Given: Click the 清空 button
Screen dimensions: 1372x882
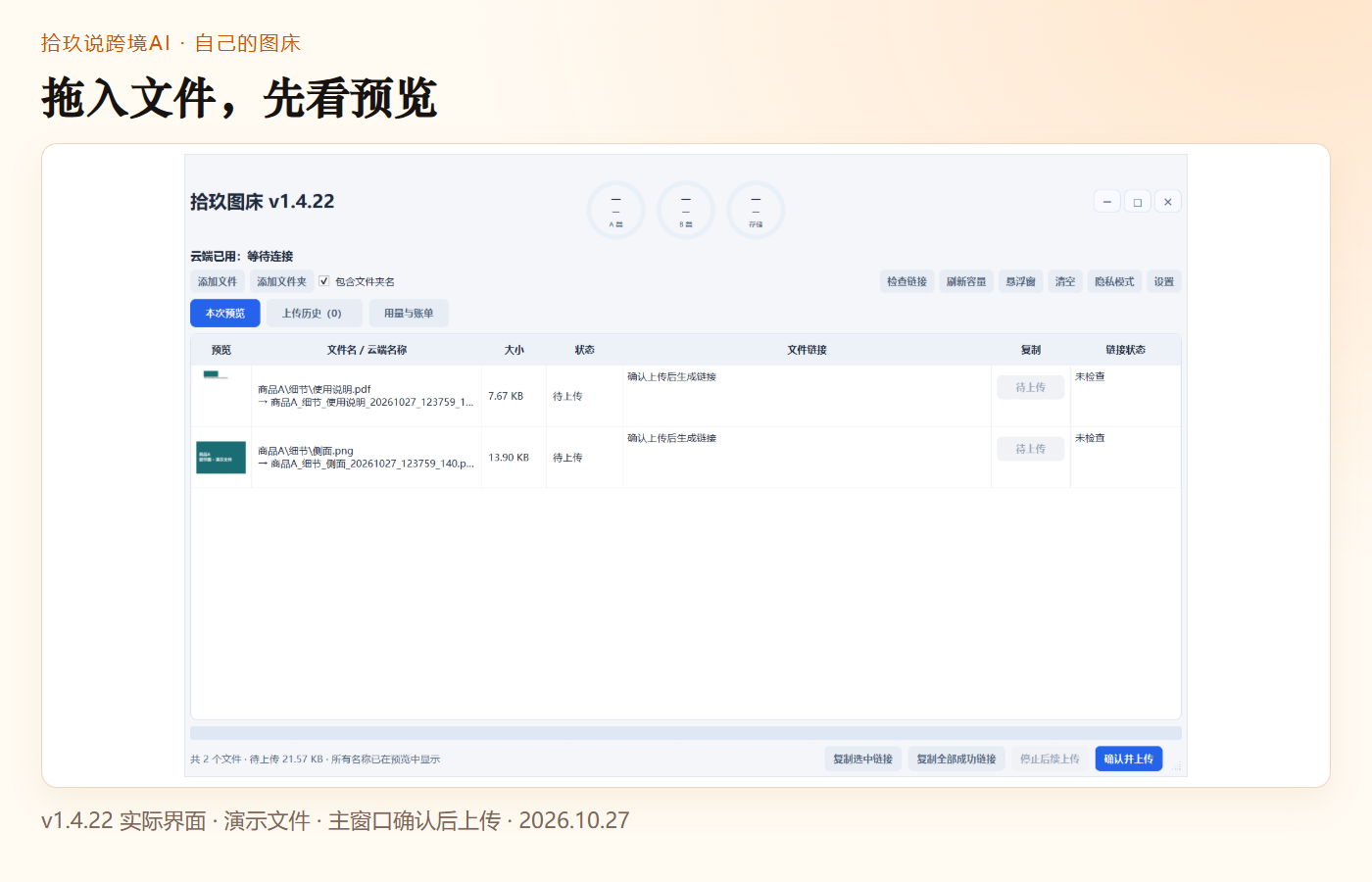Looking at the screenshot, I should point(1065,281).
